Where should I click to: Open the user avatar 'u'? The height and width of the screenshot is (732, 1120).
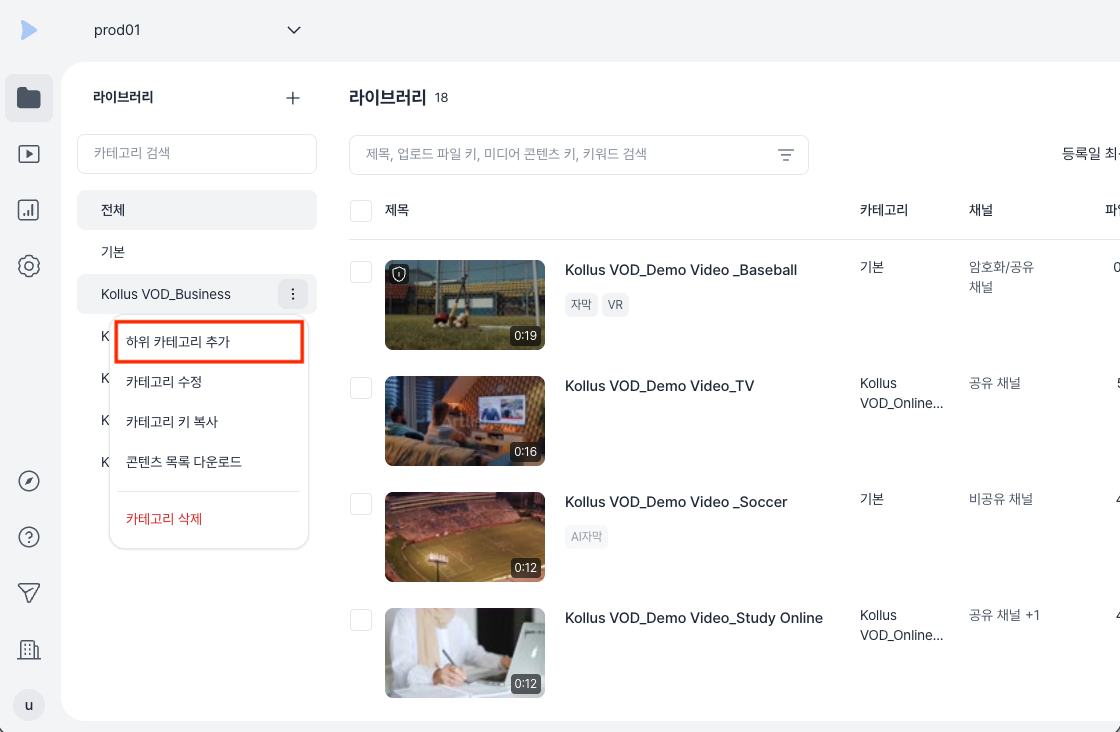tap(29, 706)
